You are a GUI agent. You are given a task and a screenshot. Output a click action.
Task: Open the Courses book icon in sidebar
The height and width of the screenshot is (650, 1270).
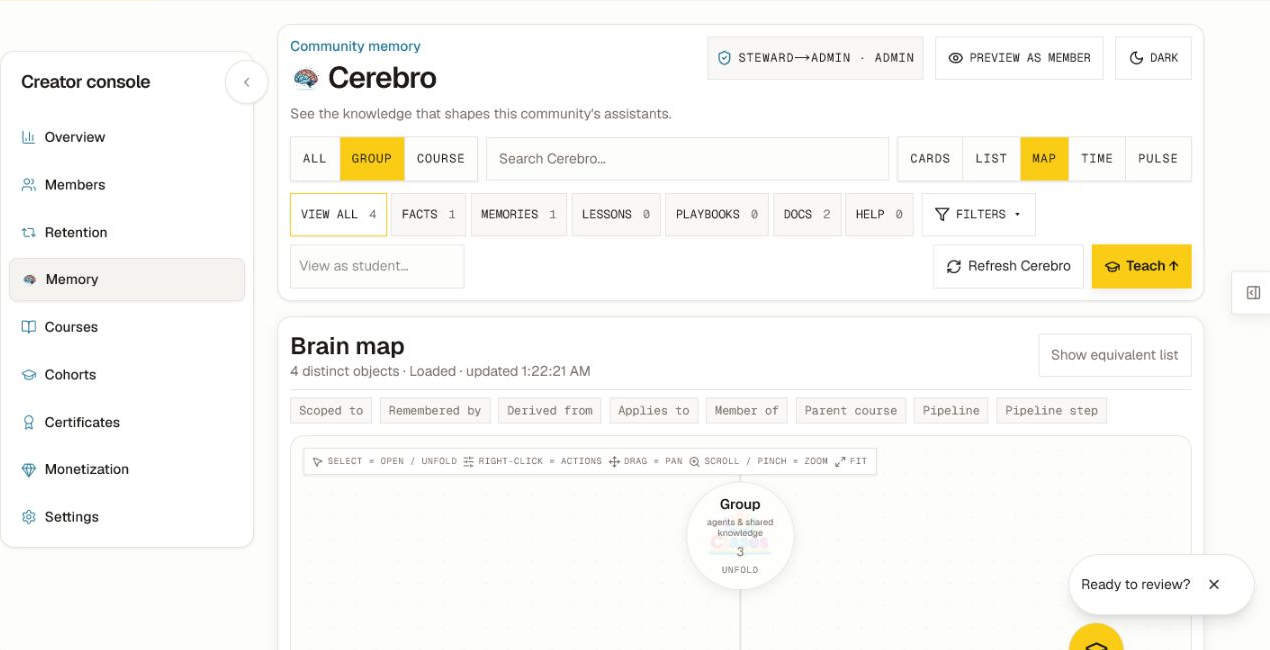tap(28, 327)
